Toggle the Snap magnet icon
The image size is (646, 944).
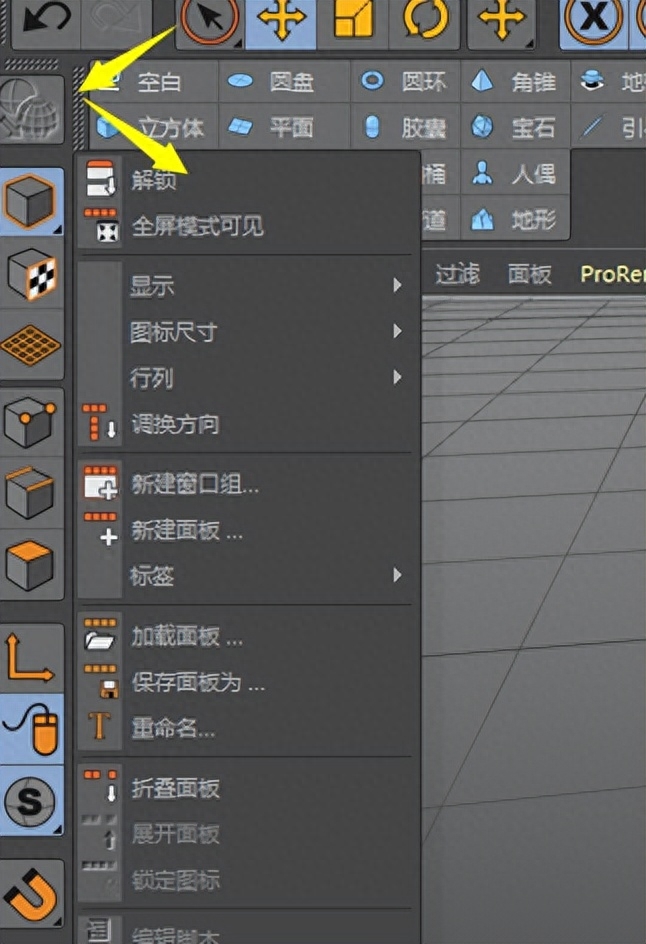32,894
